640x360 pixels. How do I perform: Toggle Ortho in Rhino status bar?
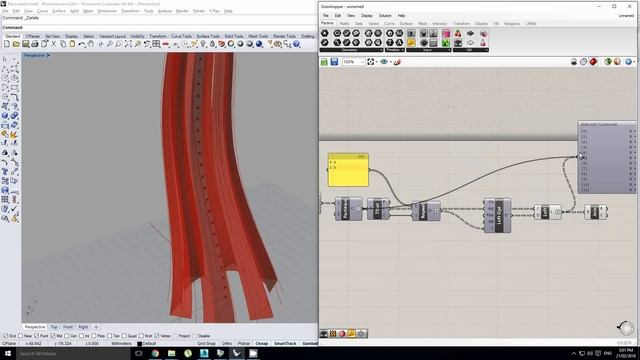tap(227, 344)
